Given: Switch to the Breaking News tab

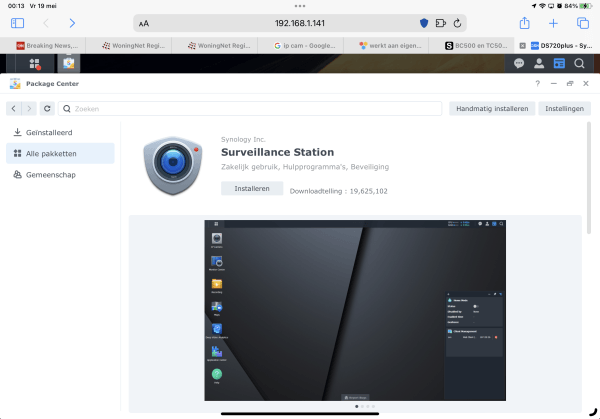Looking at the screenshot, I should (47, 46).
